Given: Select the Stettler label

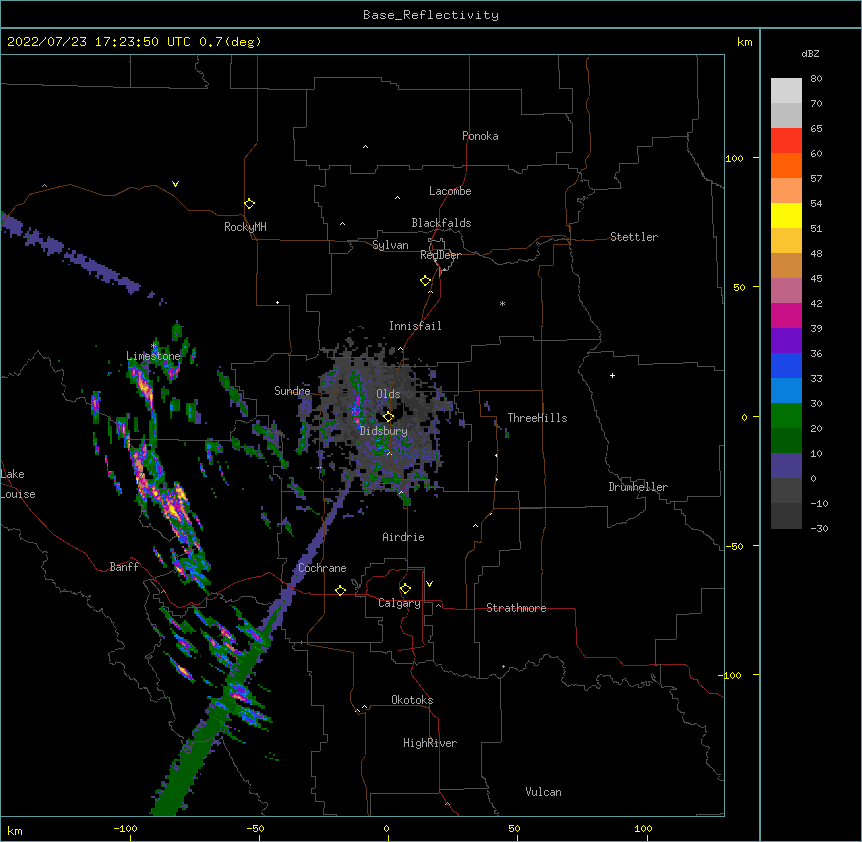Looking at the screenshot, I should coord(634,237).
